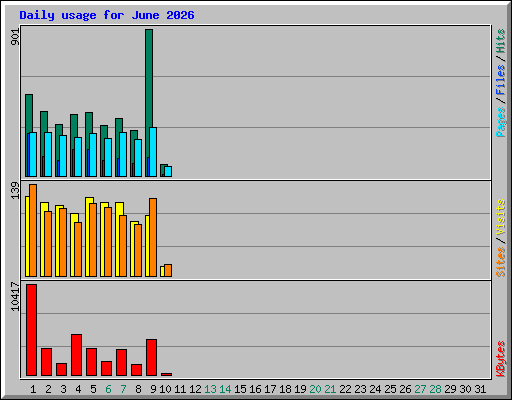Select the cyan pages bar for day 5

[x=93, y=155]
